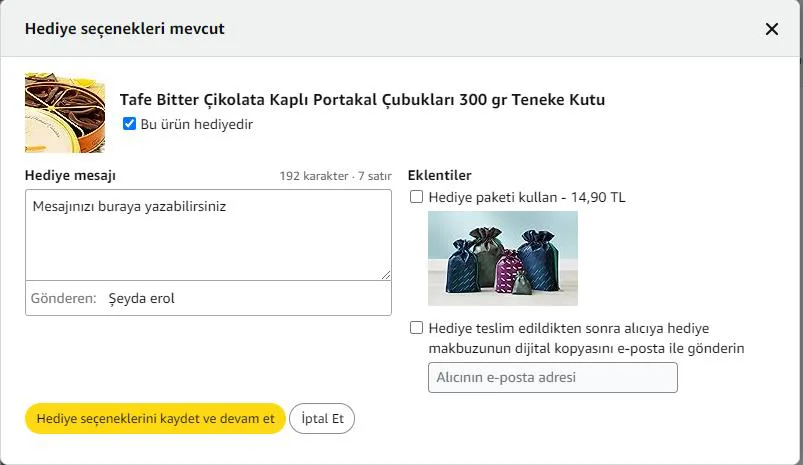
Task: Click into the gift message text area
Action: [208, 235]
